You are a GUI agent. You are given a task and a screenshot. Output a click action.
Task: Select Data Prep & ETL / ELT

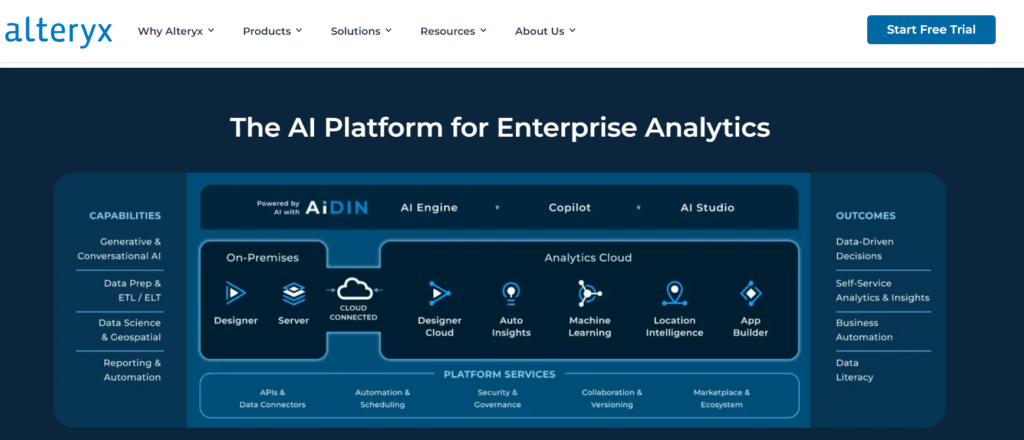132,291
